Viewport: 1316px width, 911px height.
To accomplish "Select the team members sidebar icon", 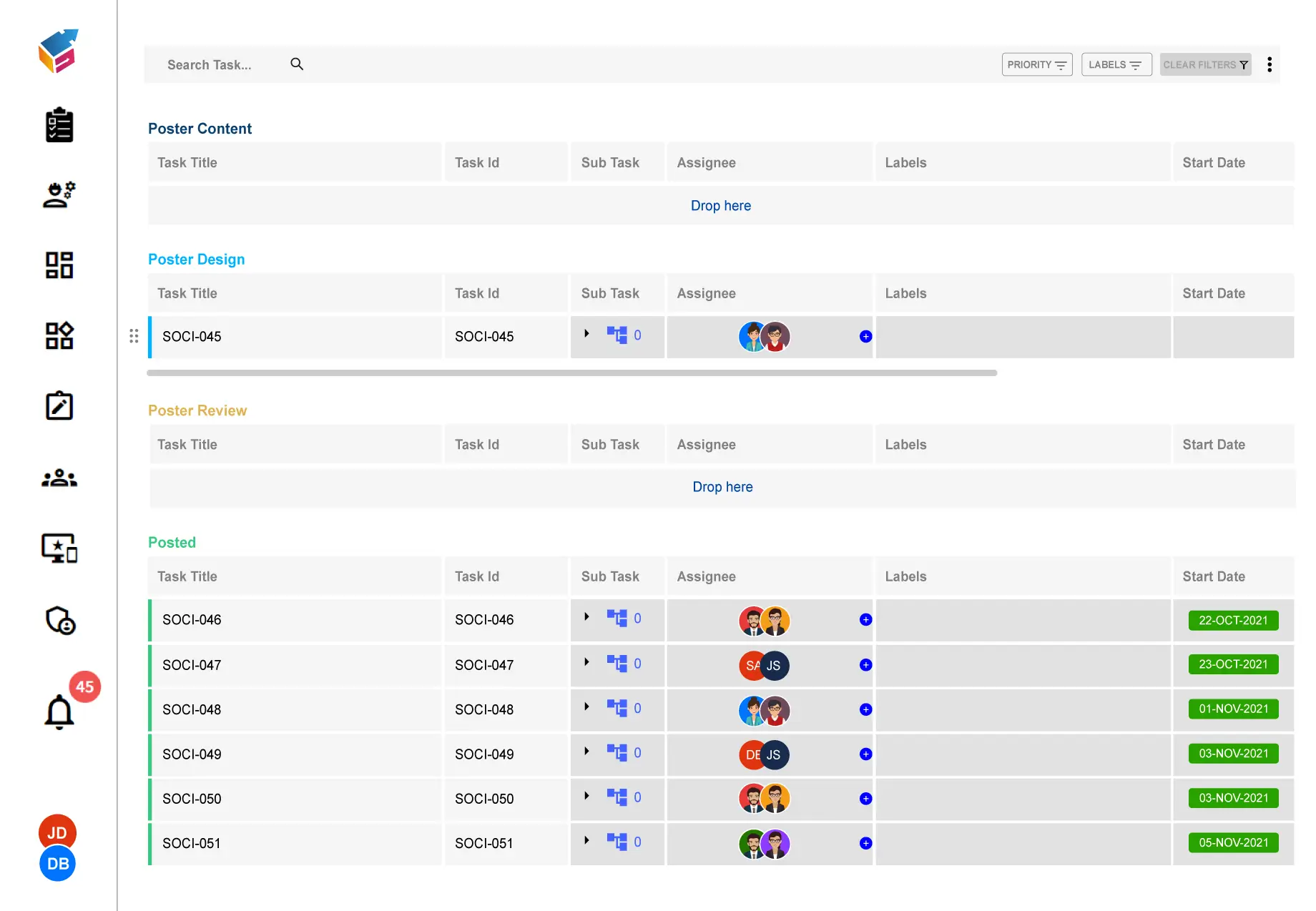I will (x=59, y=478).
